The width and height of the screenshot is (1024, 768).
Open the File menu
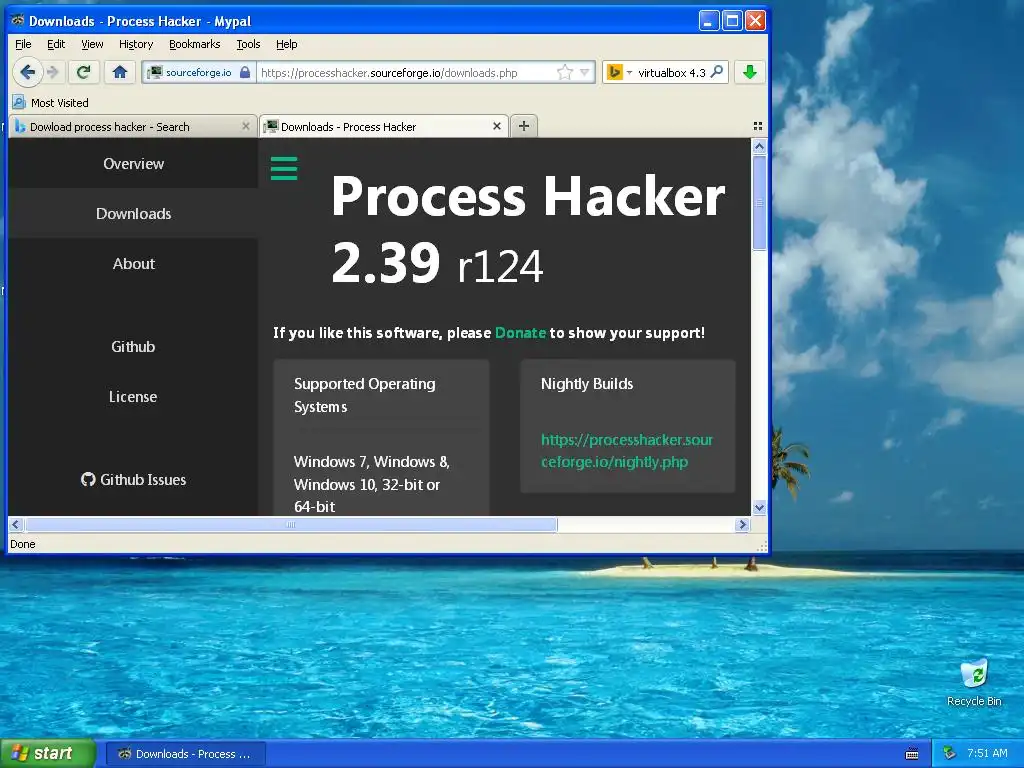coord(23,44)
